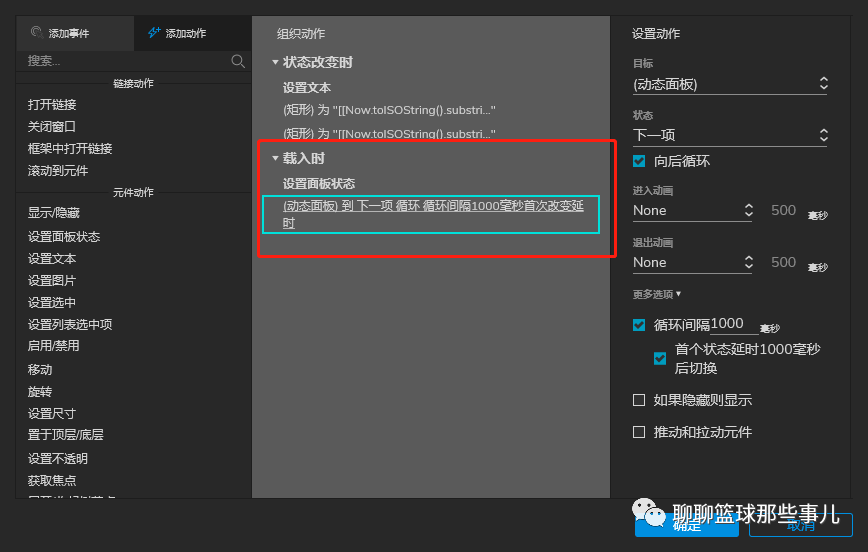Select 设置面板状态 heading under 载入时
Viewport: 868px width, 552px height.
[x=319, y=184]
